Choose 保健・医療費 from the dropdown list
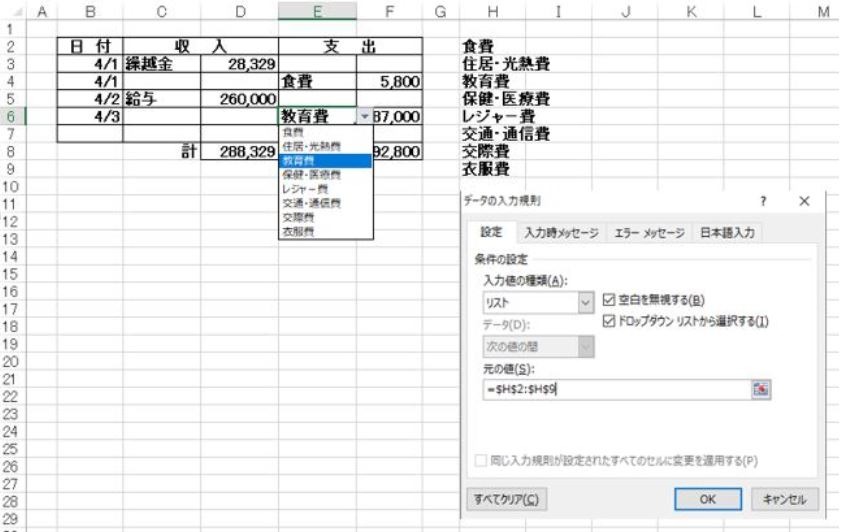Image resolution: width=843 pixels, height=532 pixels. click(x=311, y=174)
